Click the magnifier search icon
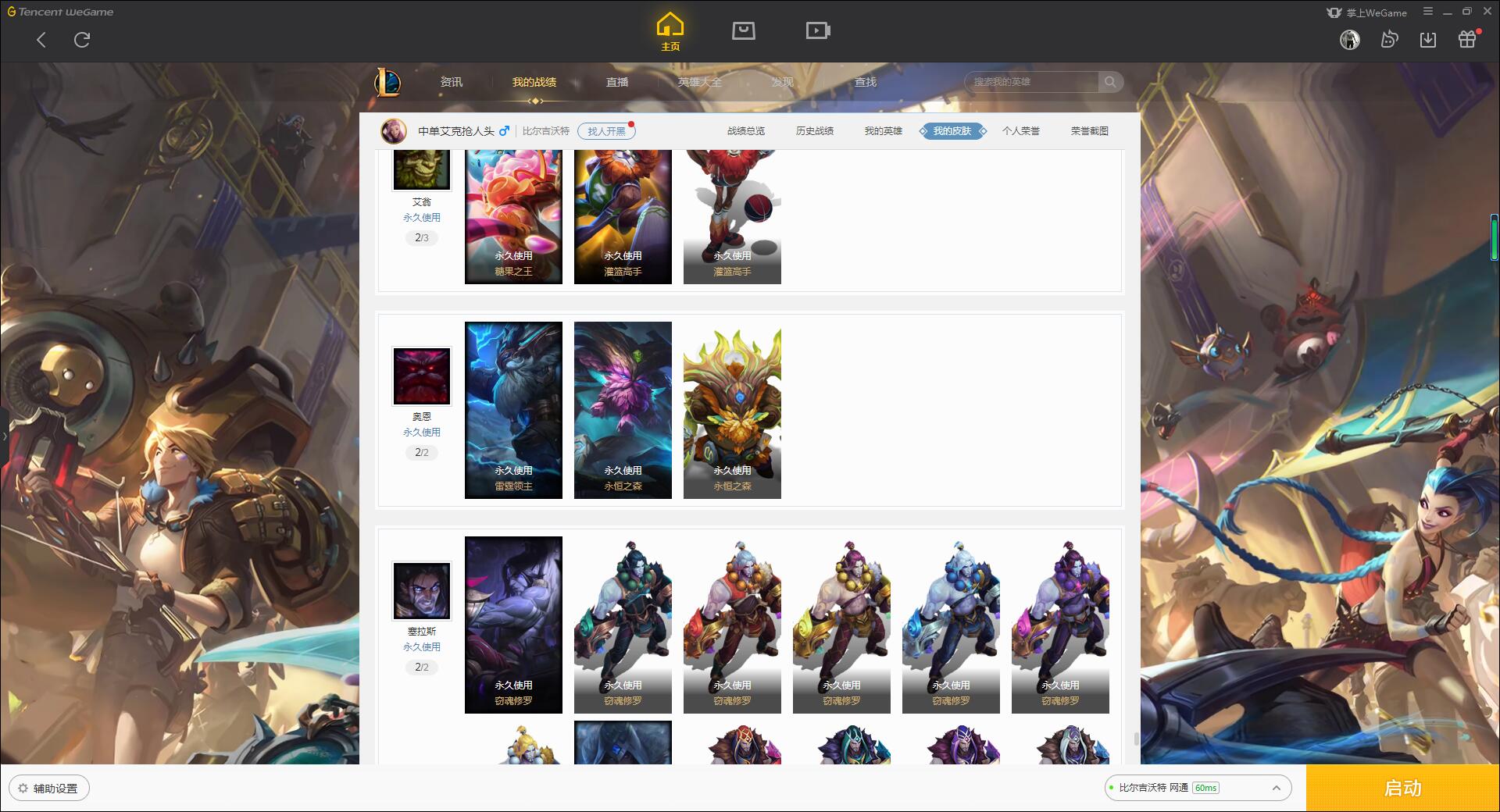 [x=1110, y=82]
